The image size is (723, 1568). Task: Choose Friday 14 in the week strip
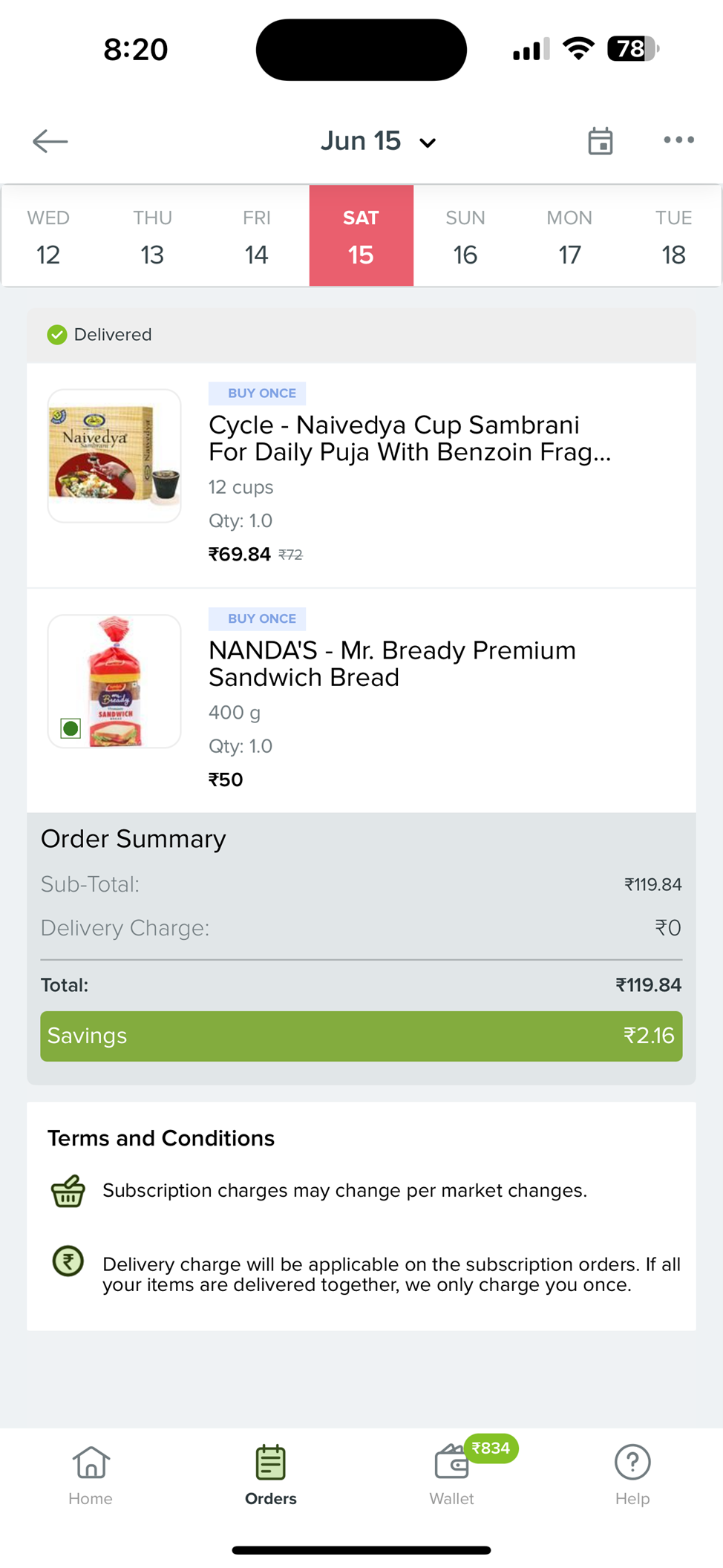[x=257, y=237]
